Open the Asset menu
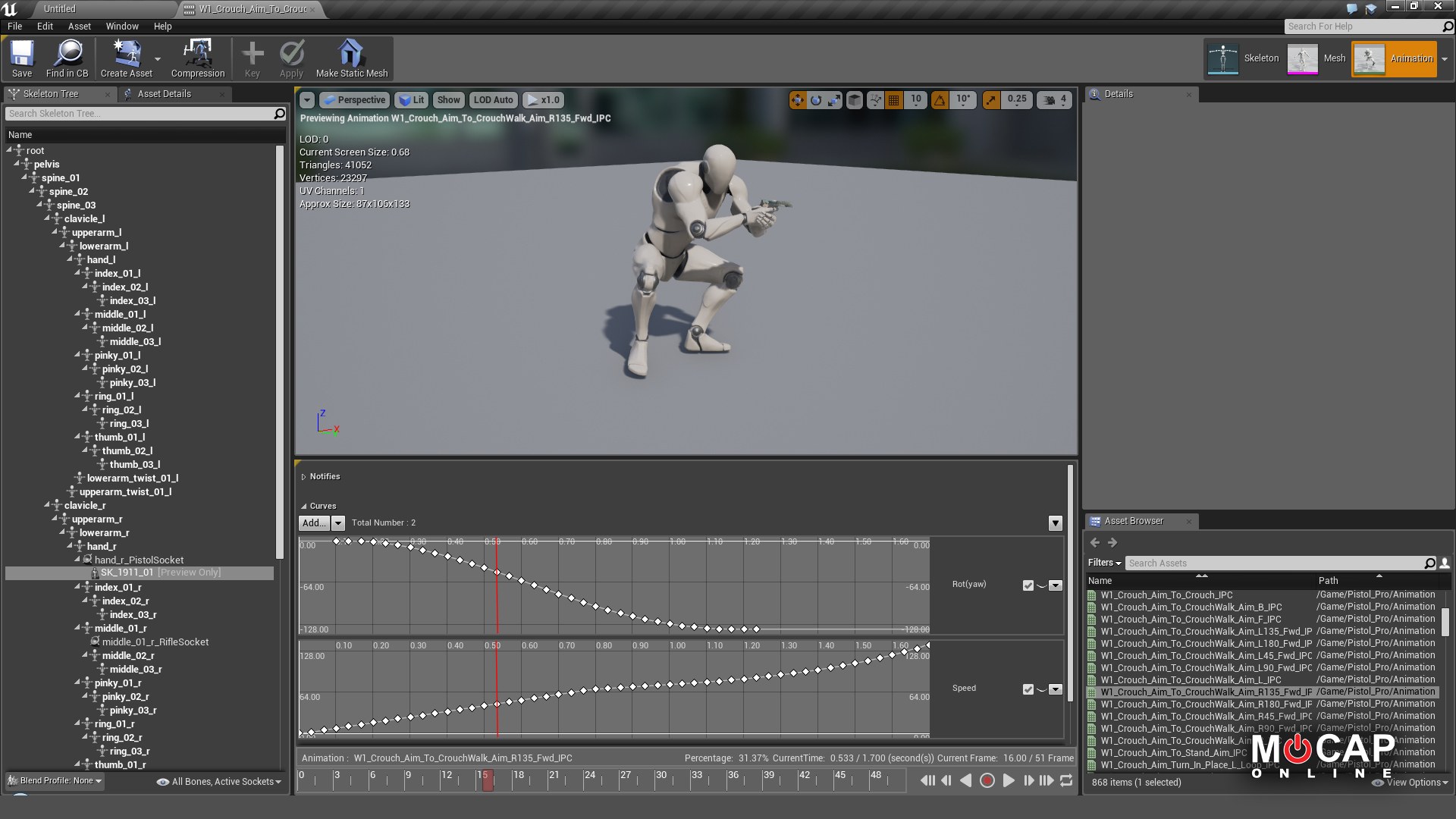Screen dimensions: 1456x819 pyautogui.click(x=79, y=26)
